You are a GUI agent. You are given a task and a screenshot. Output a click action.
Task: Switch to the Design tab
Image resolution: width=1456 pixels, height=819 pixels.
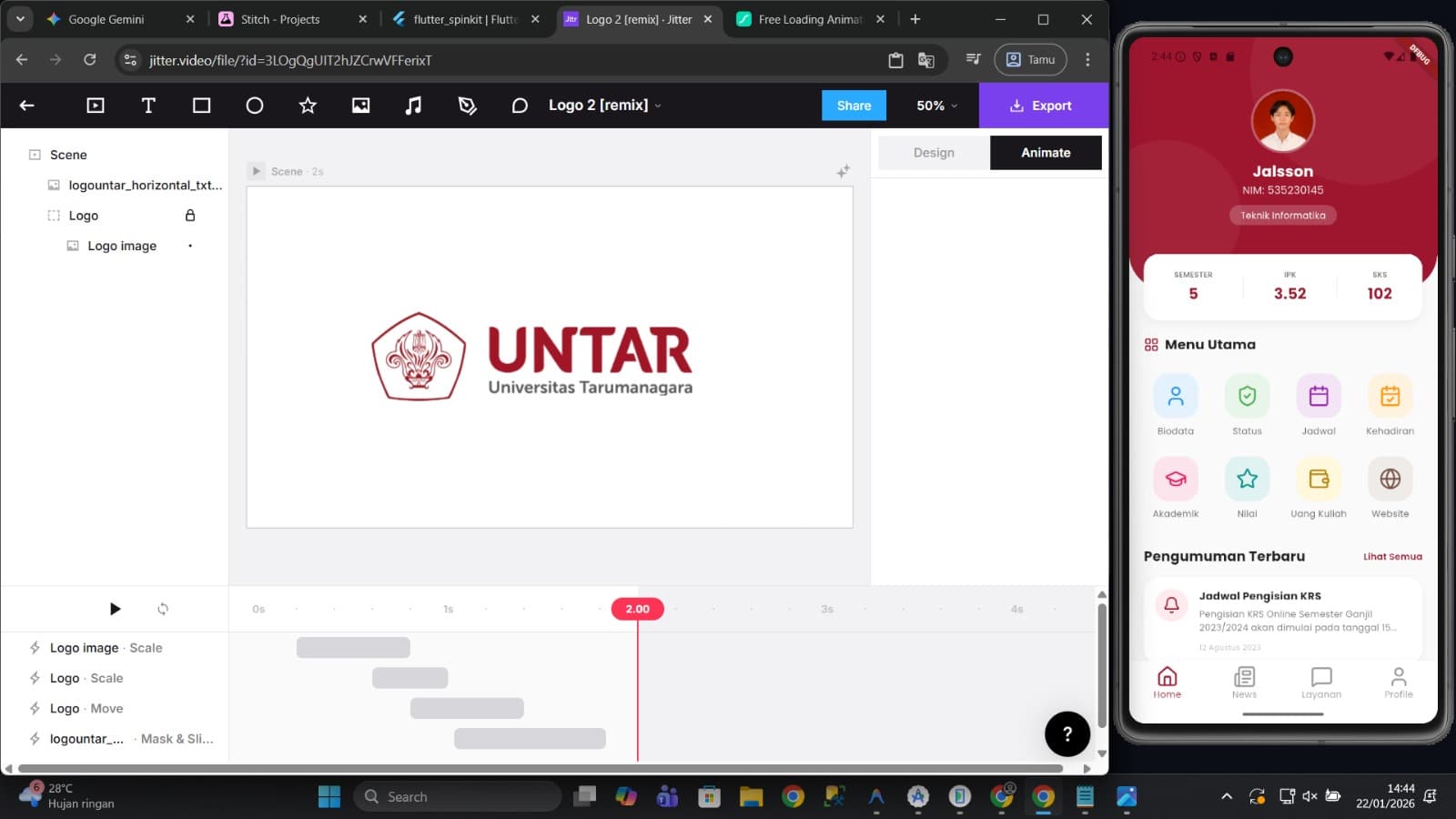pos(934,153)
